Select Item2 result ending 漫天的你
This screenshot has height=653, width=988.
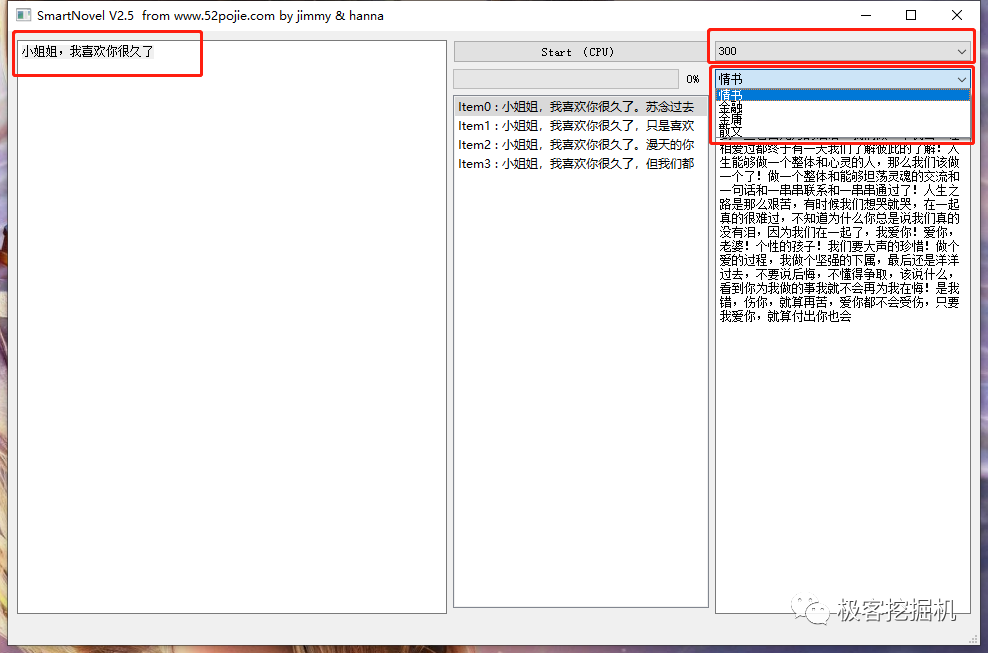point(580,144)
